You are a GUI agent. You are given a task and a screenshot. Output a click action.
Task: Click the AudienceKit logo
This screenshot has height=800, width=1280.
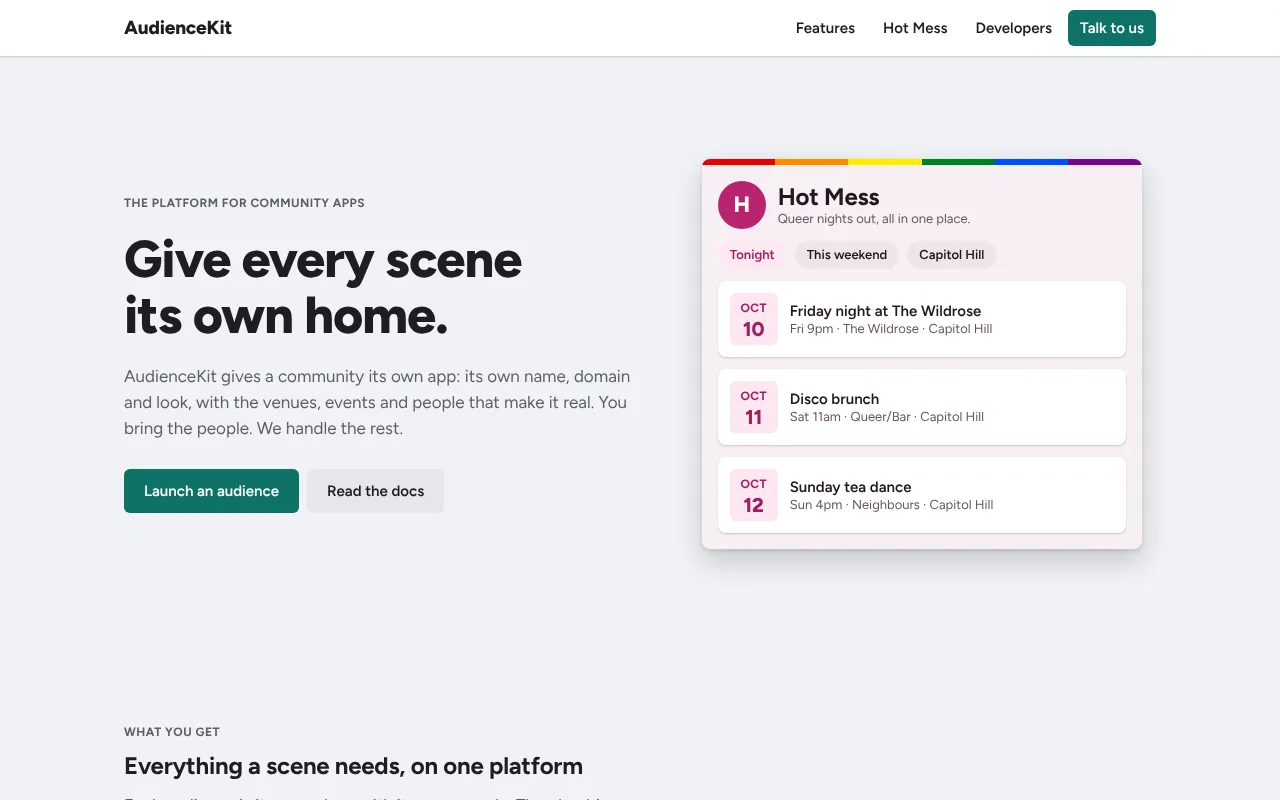click(x=178, y=28)
